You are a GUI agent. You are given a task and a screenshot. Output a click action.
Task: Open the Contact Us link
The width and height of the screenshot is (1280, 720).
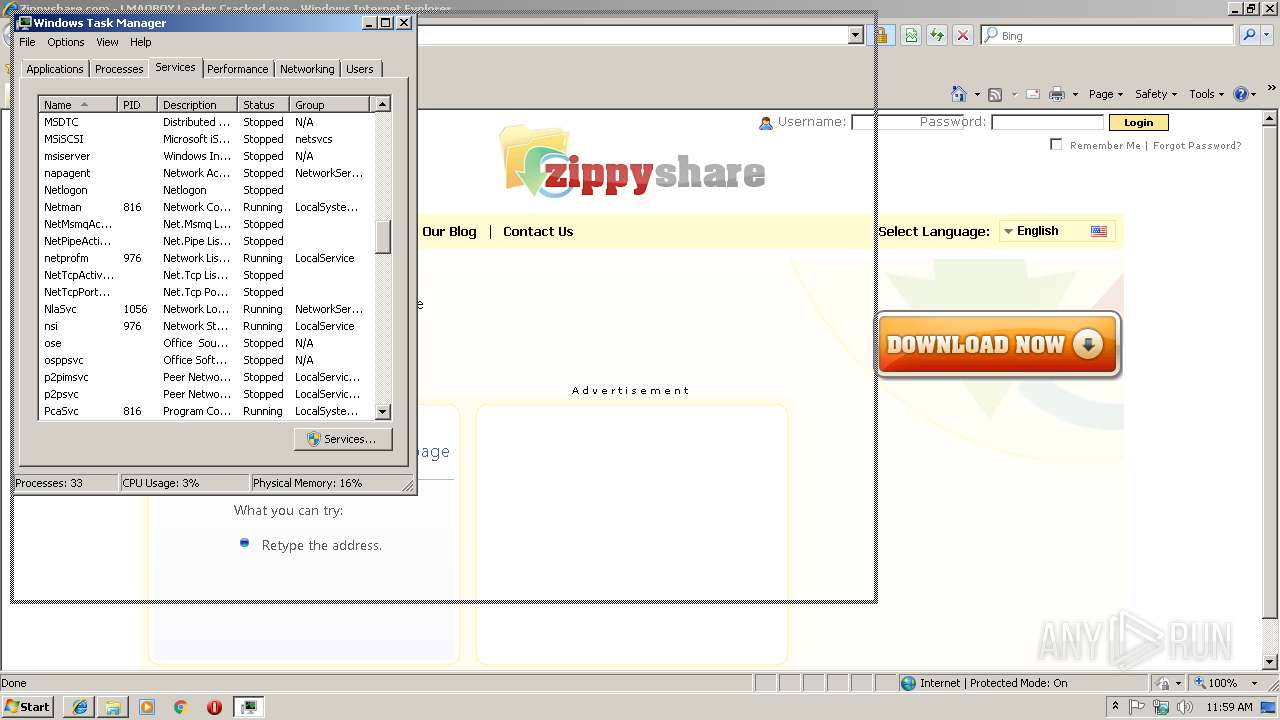click(538, 231)
